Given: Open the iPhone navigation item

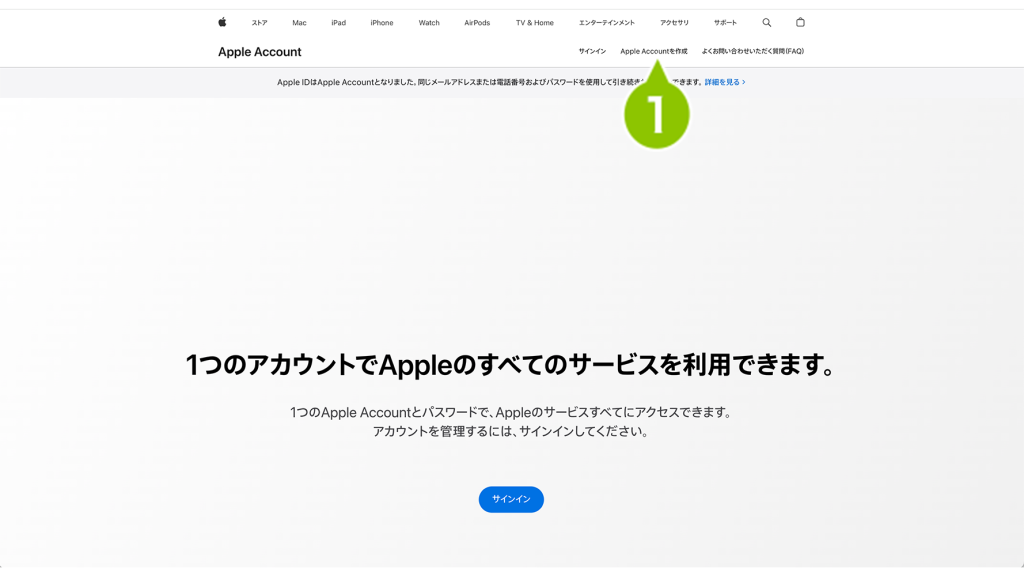Looking at the screenshot, I should click(x=382, y=23).
